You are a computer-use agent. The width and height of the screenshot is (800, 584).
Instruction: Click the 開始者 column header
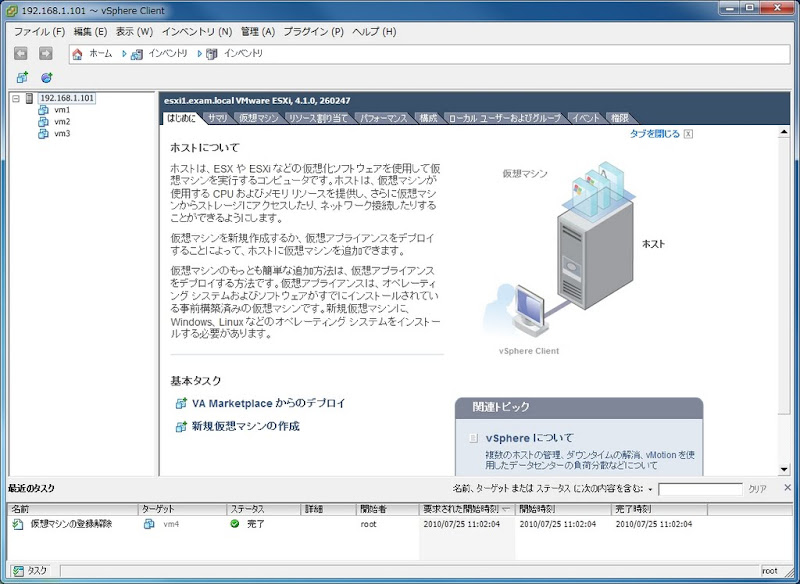[x=387, y=509]
